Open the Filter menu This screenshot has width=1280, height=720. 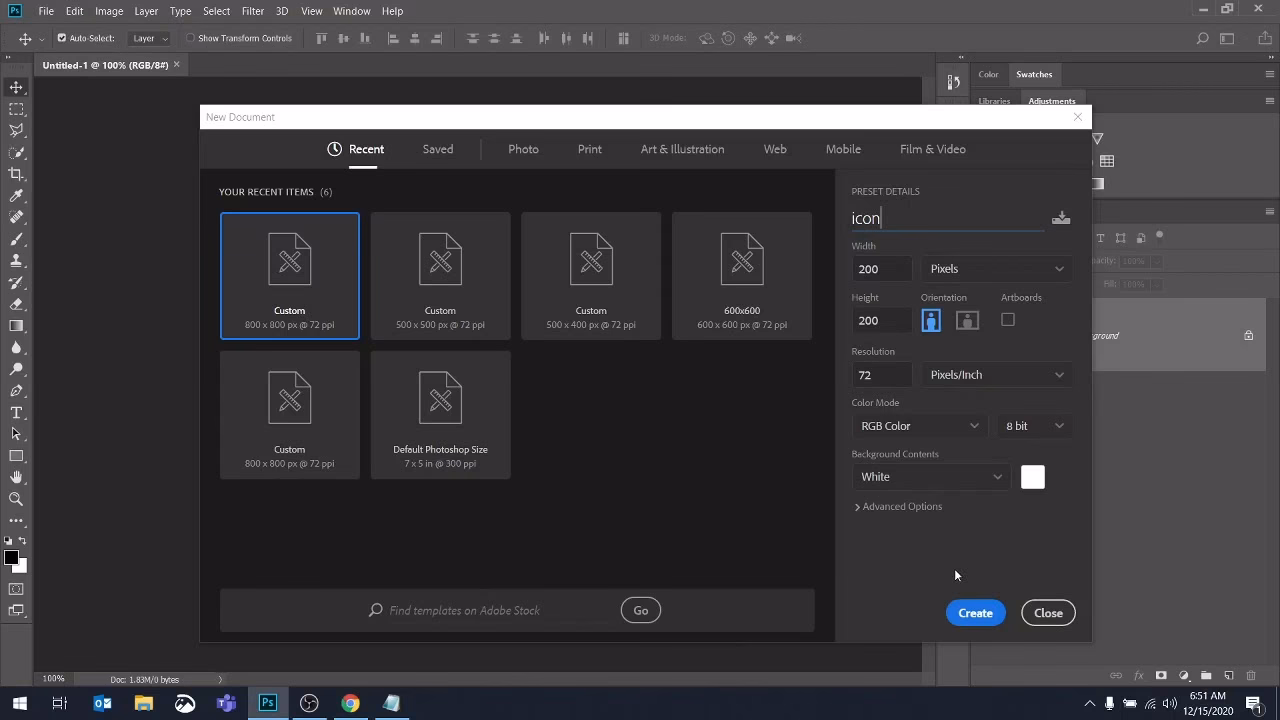click(252, 11)
